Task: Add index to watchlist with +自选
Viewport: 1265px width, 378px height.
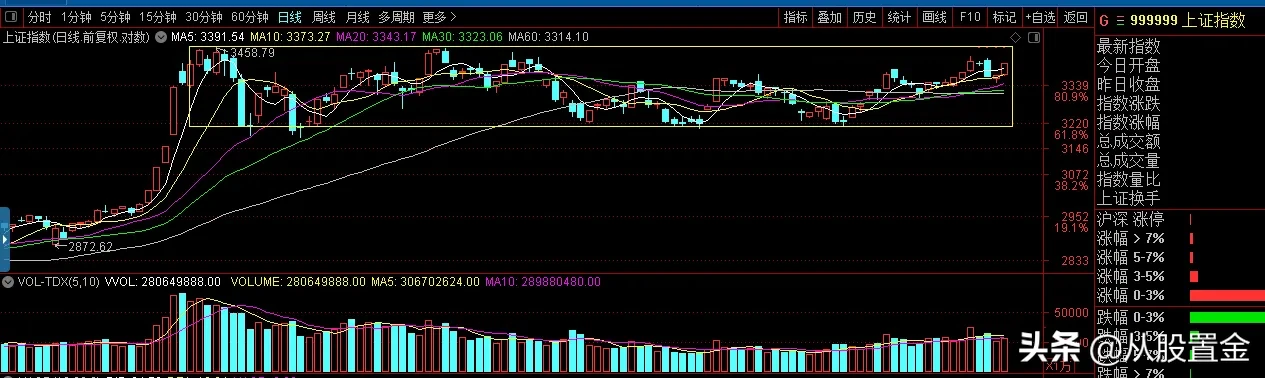Action: pyautogui.click(x=1039, y=17)
